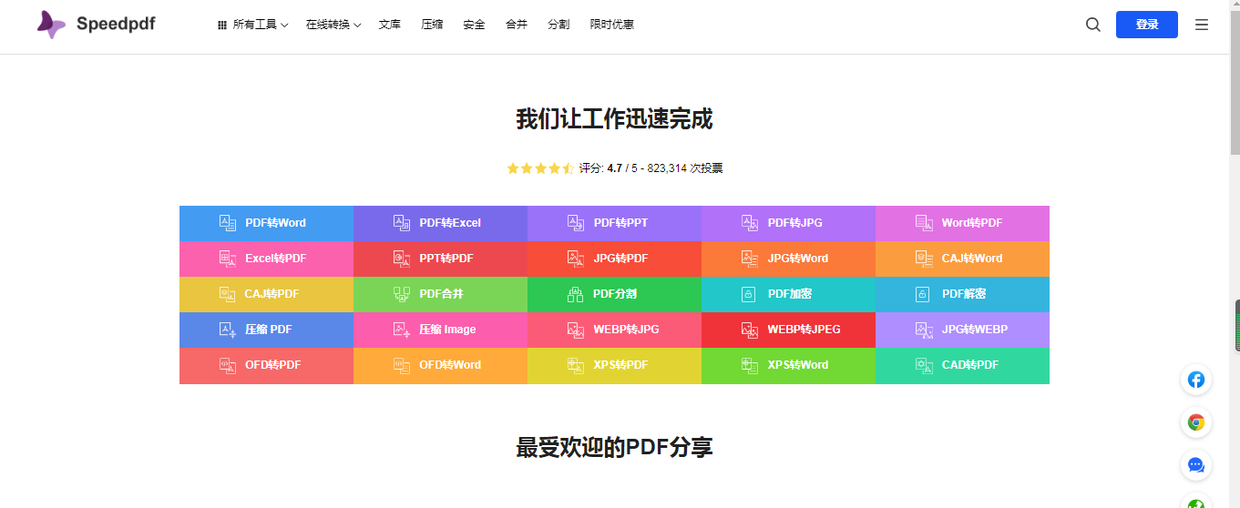Click the JPG转Word tile icon
1240x508 pixels.
[x=750, y=258]
